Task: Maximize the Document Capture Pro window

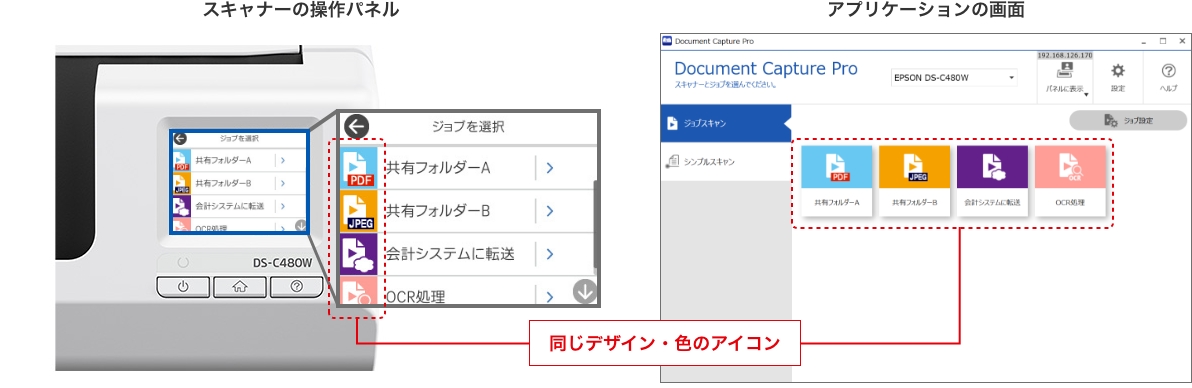Action: [1162, 40]
